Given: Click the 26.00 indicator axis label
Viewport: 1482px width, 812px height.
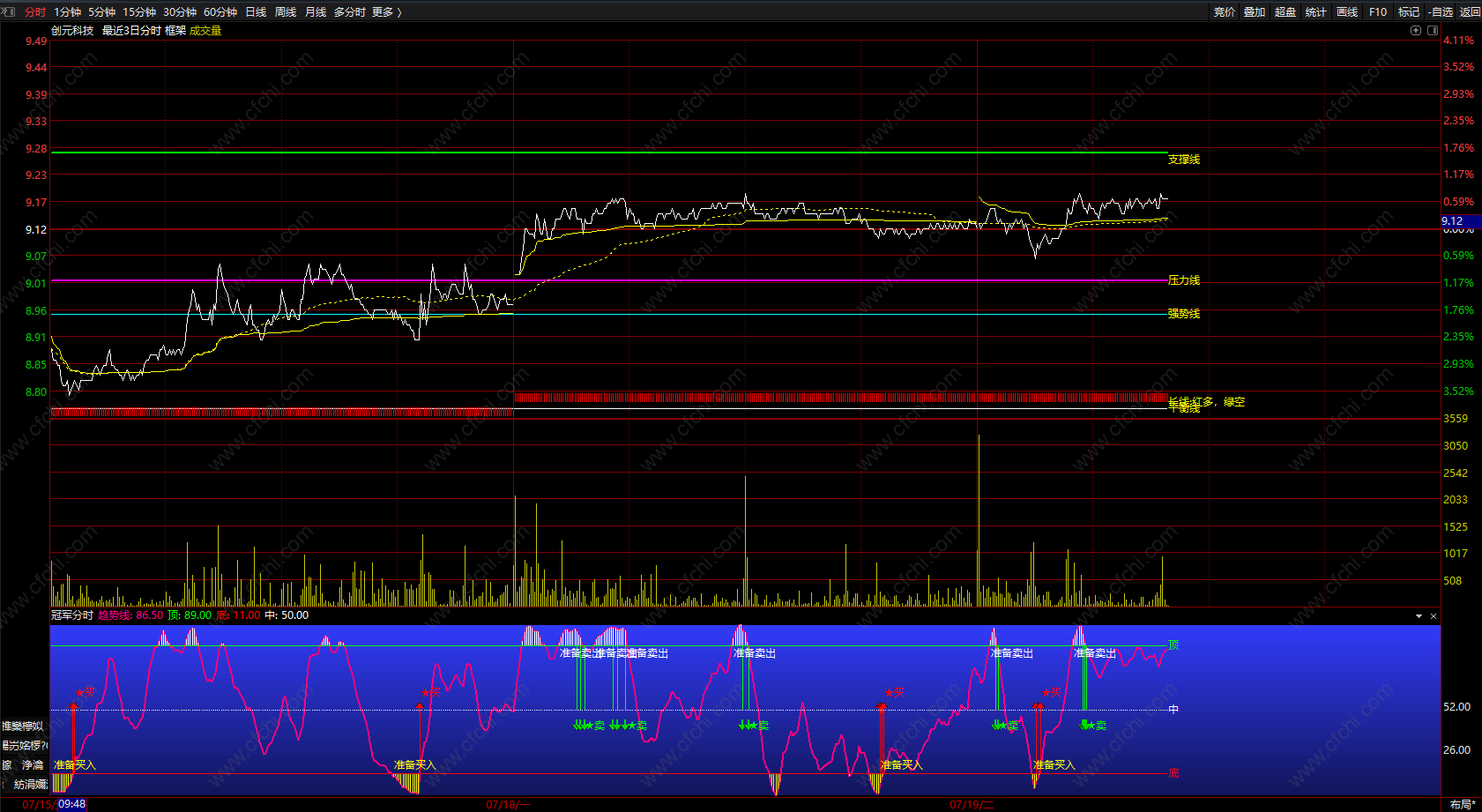Looking at the screenshot, I should (x=1456, y=750).
